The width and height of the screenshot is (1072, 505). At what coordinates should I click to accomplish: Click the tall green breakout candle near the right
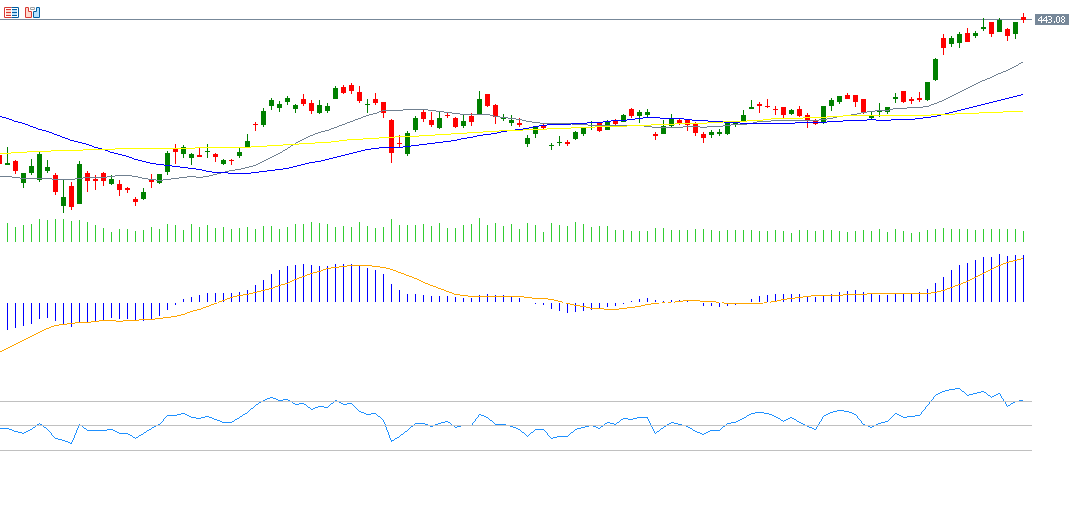coord(935,69)
